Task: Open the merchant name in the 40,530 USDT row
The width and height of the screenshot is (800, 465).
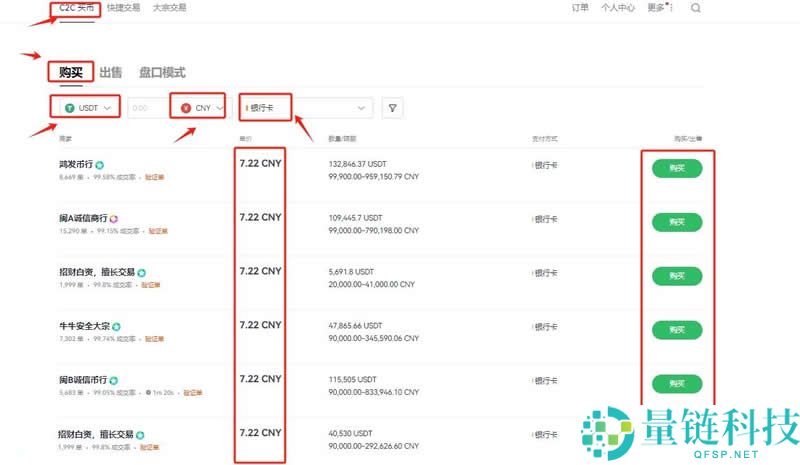Action: (96, 434)
